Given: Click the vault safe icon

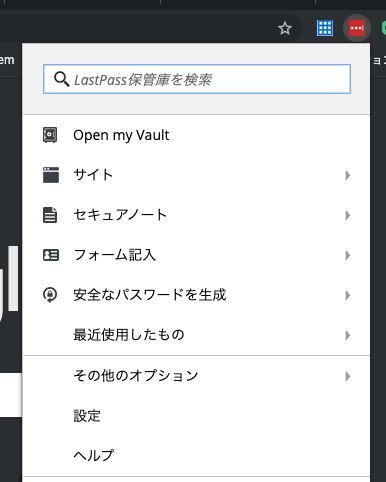Looking at the screenshot, I should (50, 135).
